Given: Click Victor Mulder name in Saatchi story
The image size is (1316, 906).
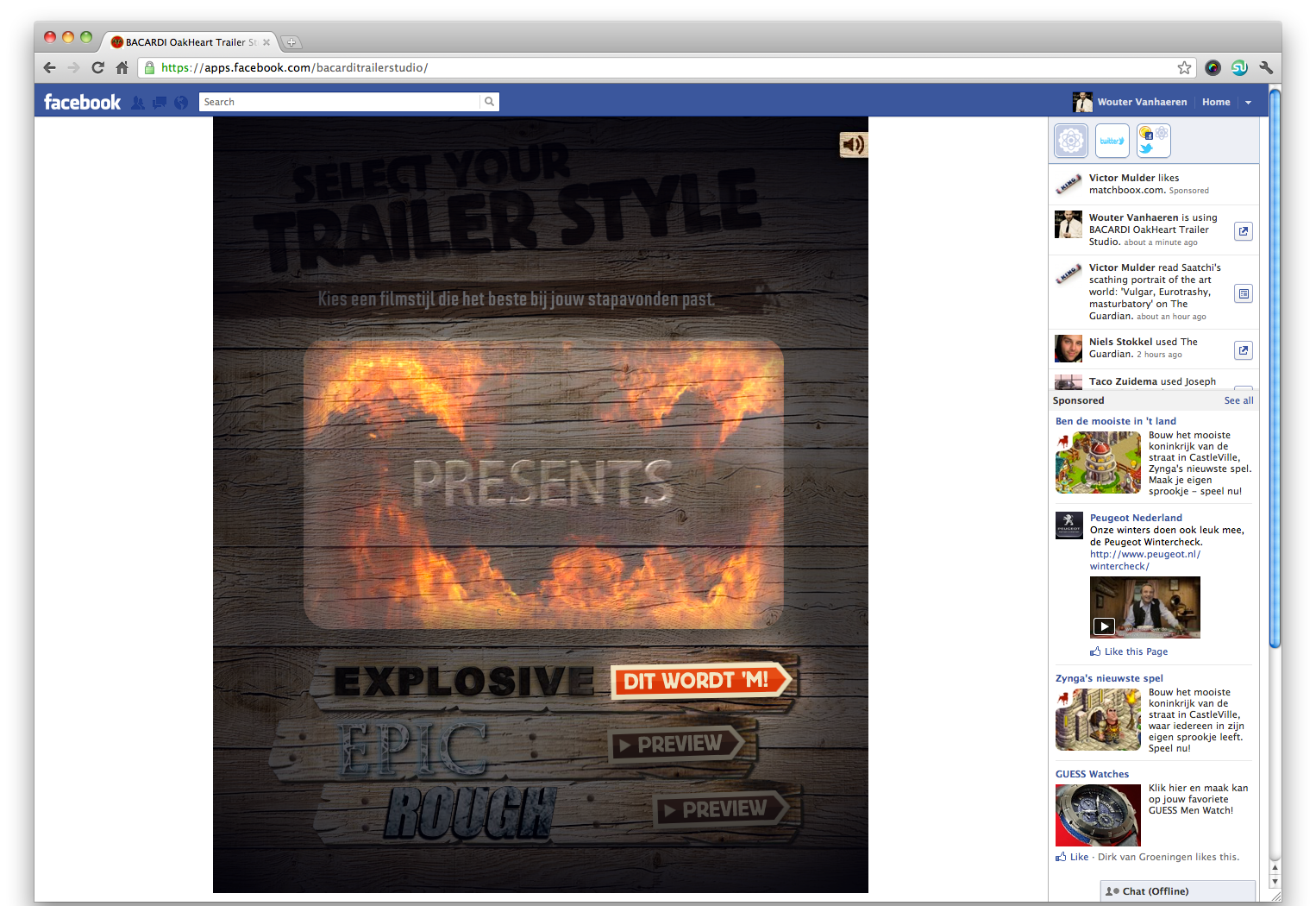Looking at the screenshot, I should coord(1121,267).
